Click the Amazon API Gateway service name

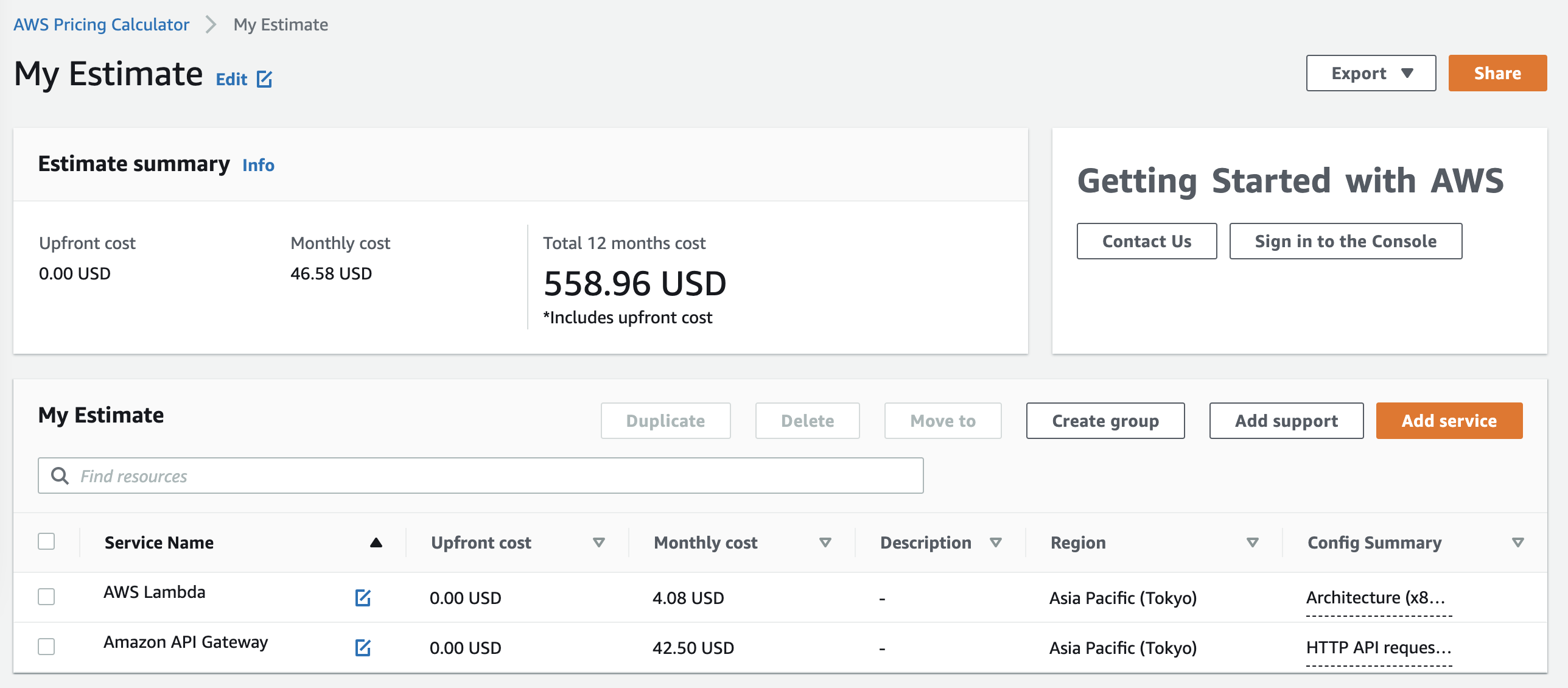click(186, 642)
